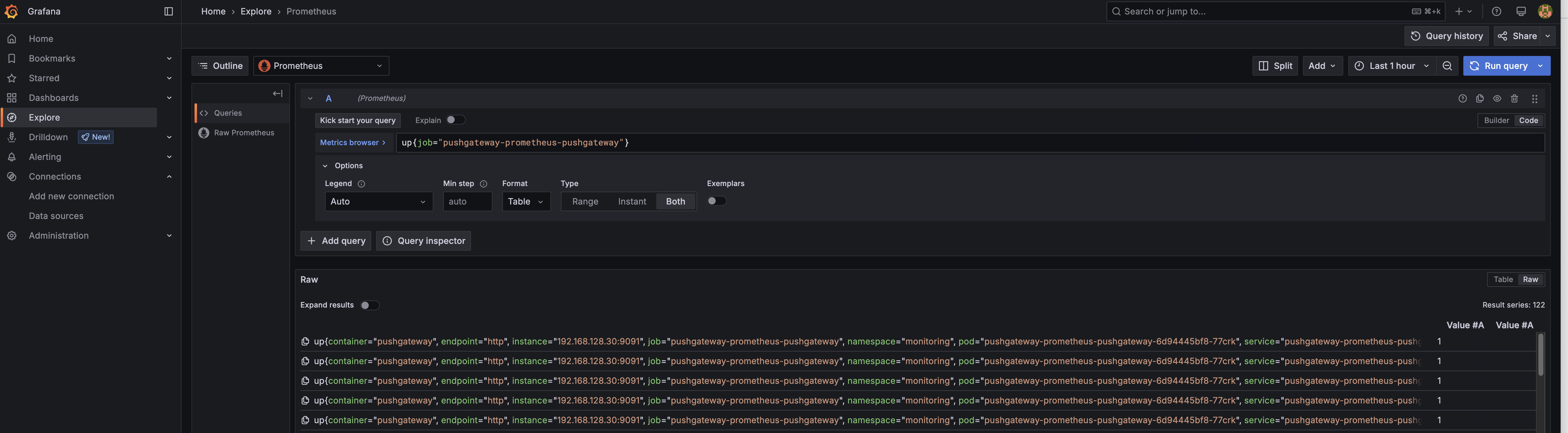Click the Split view button
1568x433 pixels.
tap(1275, 66)
